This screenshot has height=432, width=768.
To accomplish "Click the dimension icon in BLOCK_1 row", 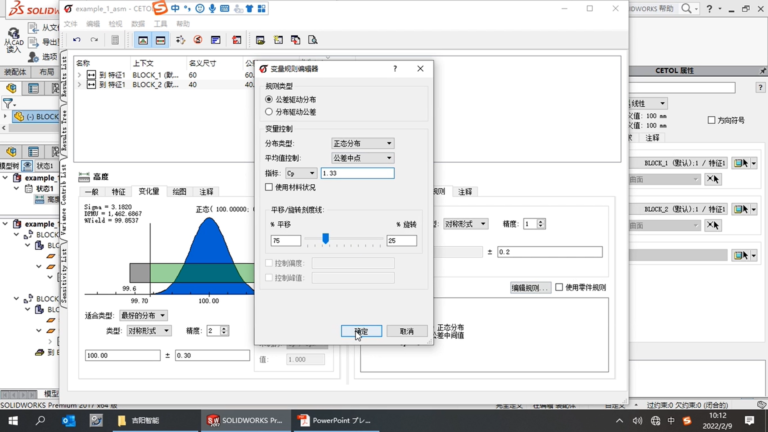I will click(91, 75).
